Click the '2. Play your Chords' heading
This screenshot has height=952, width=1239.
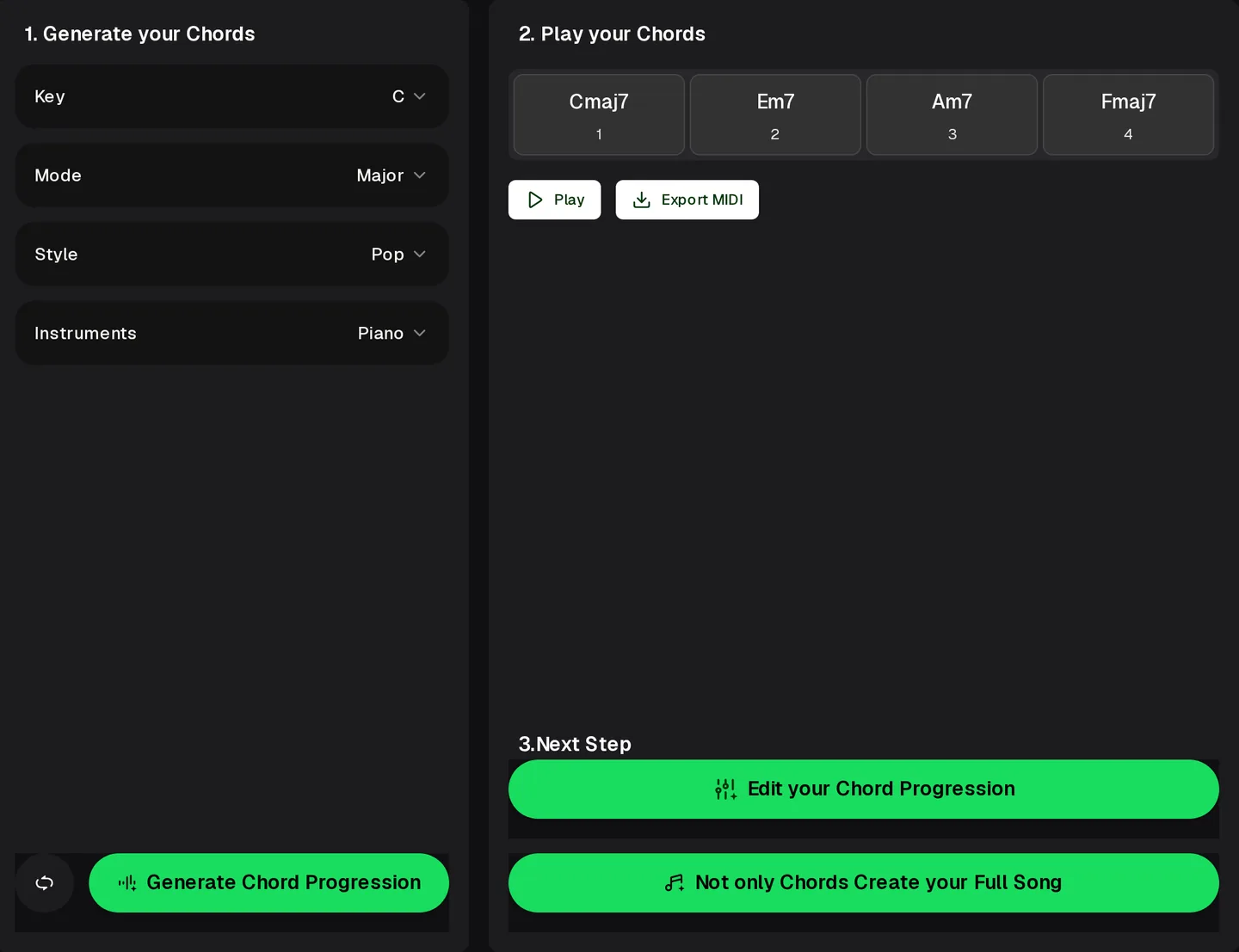[612, 34]
